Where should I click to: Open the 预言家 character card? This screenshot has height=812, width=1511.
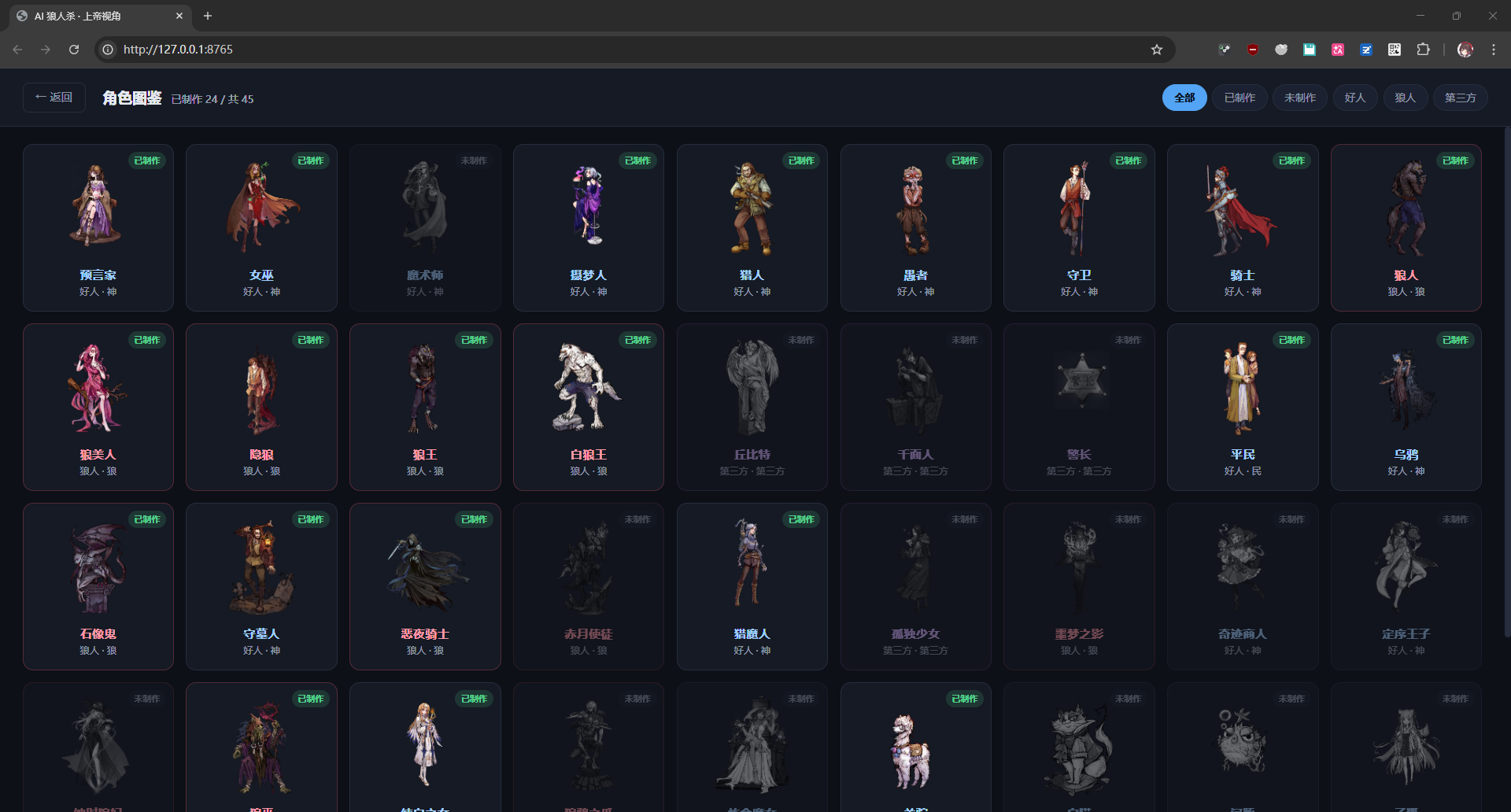click(98, 227)
